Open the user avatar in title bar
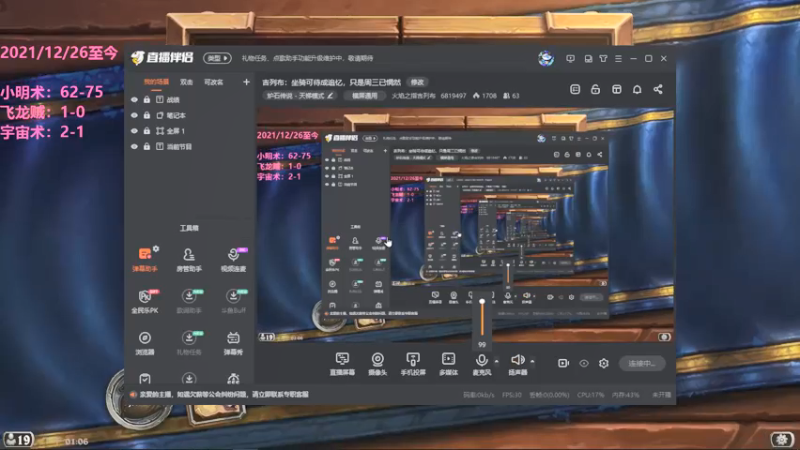This screenshot has height=450, width=800. click(546, 58)
